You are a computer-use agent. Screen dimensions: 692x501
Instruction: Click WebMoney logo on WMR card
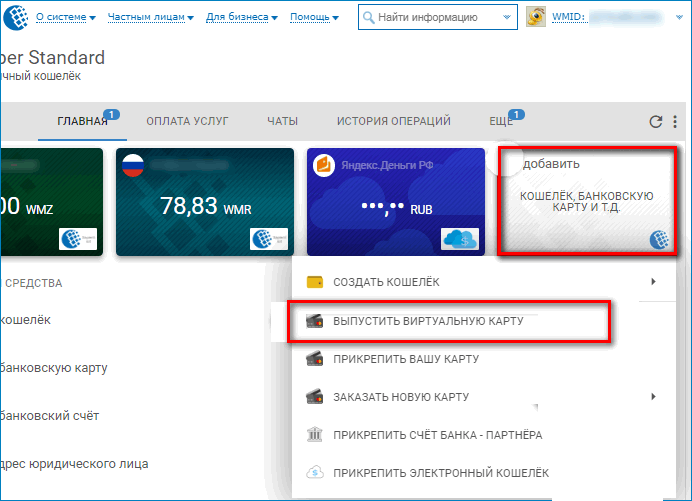tap(269, 239)
